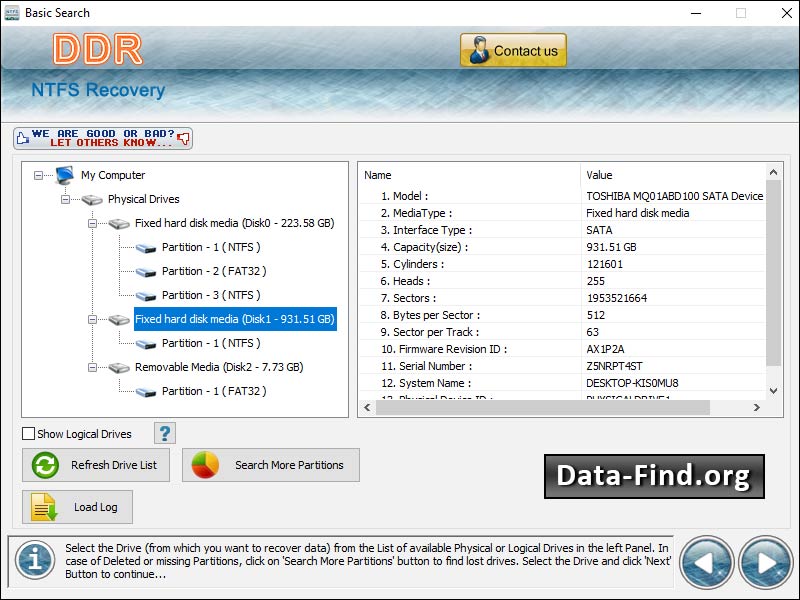Click the Removable Media Disk2 drive icon
This screenshot has width=800, height=600.
click(120, 367)
